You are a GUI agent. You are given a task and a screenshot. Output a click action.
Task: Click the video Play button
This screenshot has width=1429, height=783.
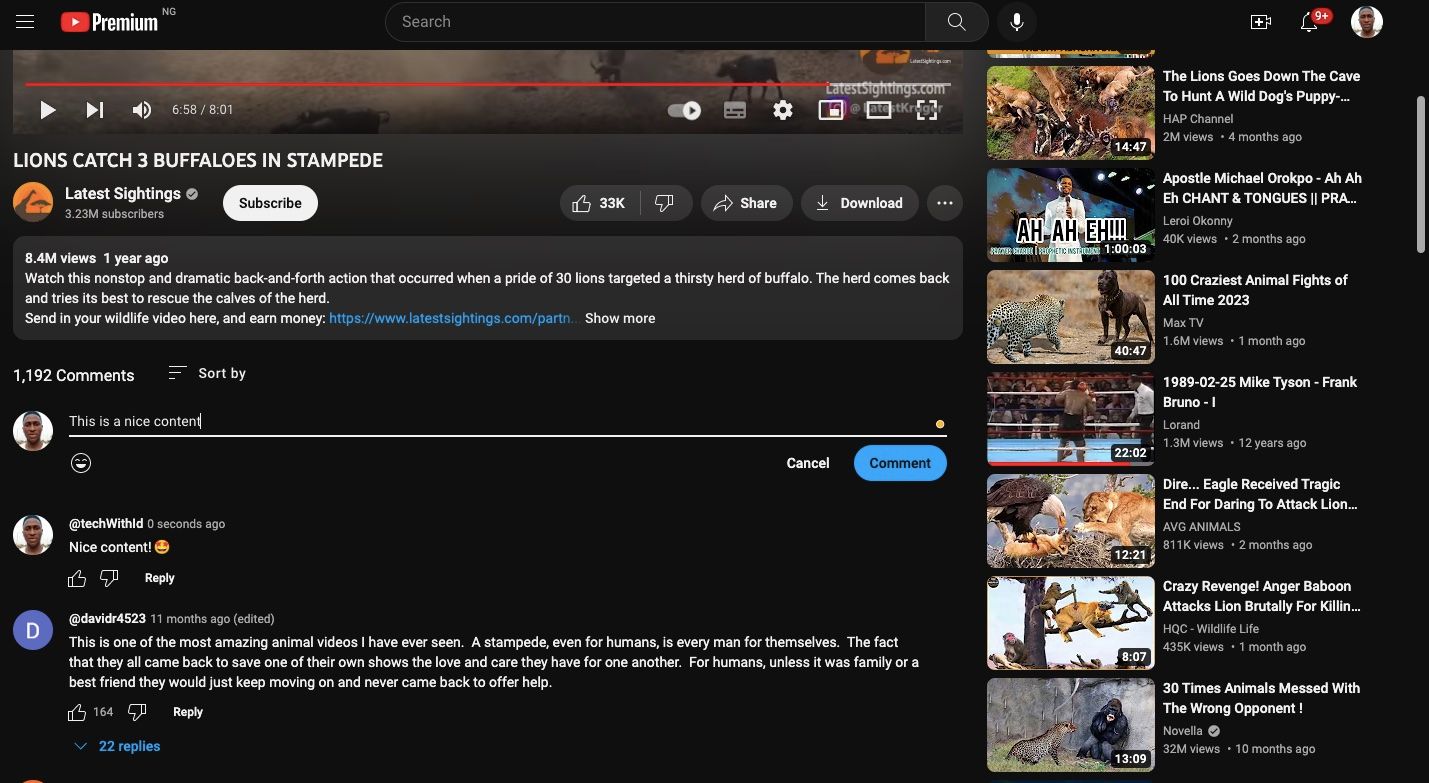pyautogui.click(x=47, y=110)
